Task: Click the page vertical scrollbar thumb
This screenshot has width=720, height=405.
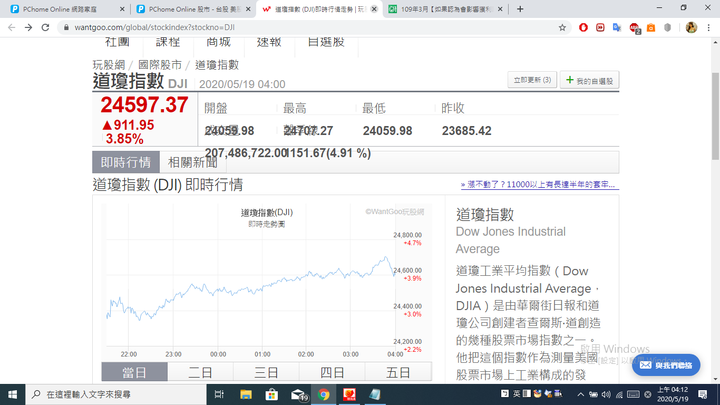Action: click(715, 116)
